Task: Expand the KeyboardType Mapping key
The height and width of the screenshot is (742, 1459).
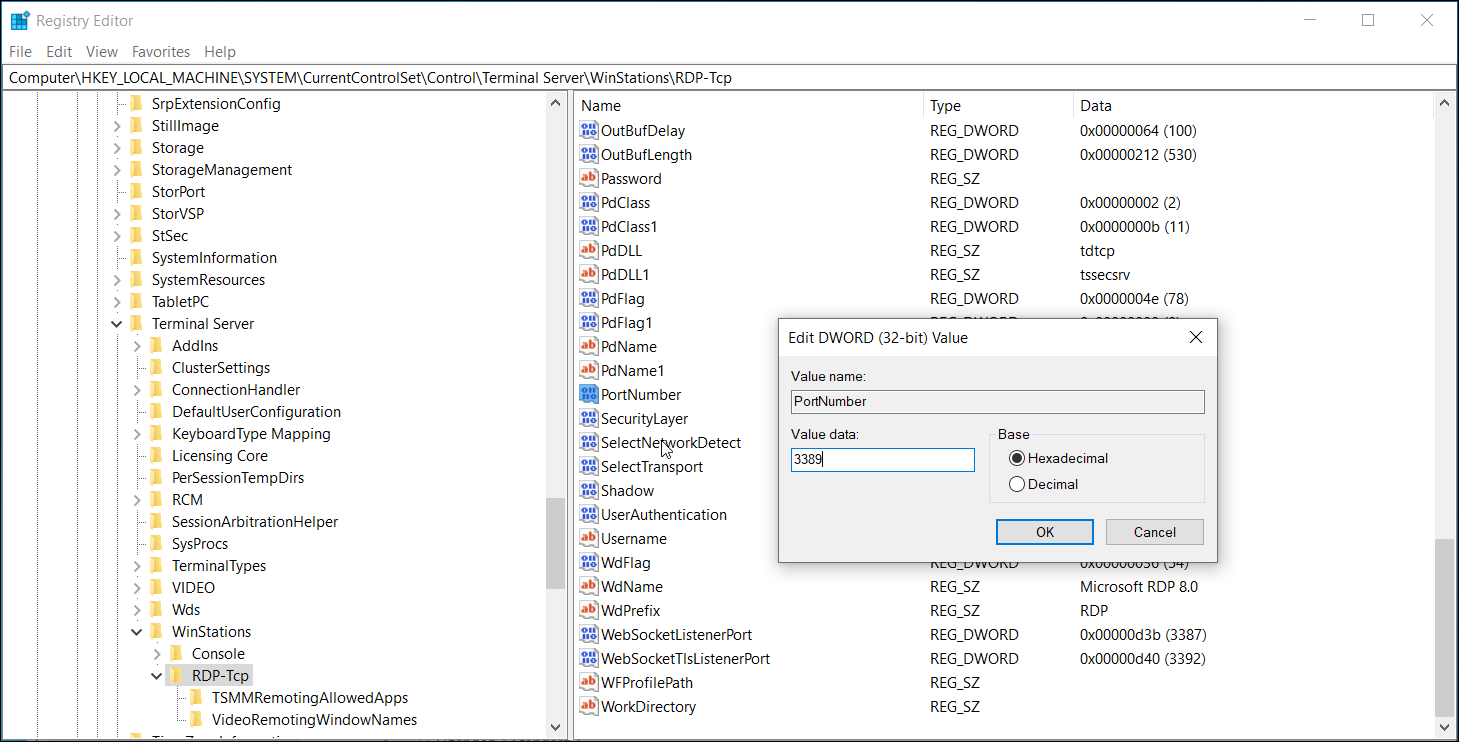Action: 137,434
